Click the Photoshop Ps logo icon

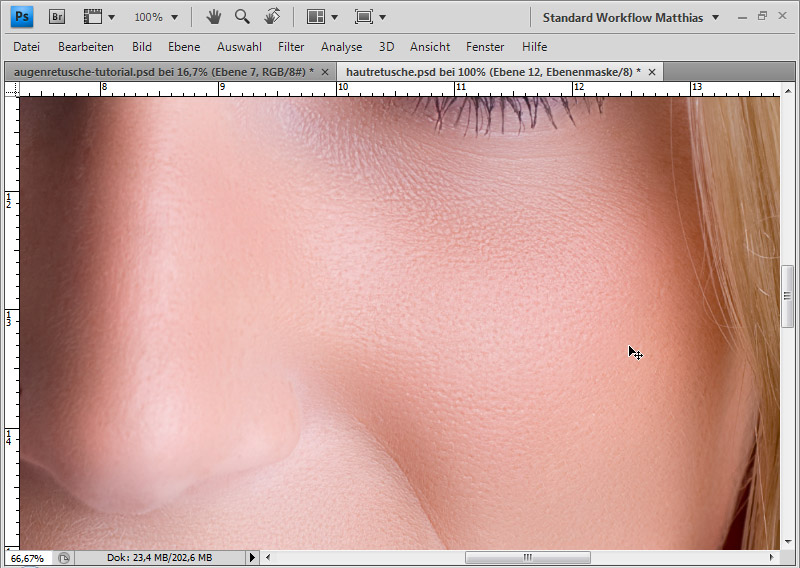21,17
